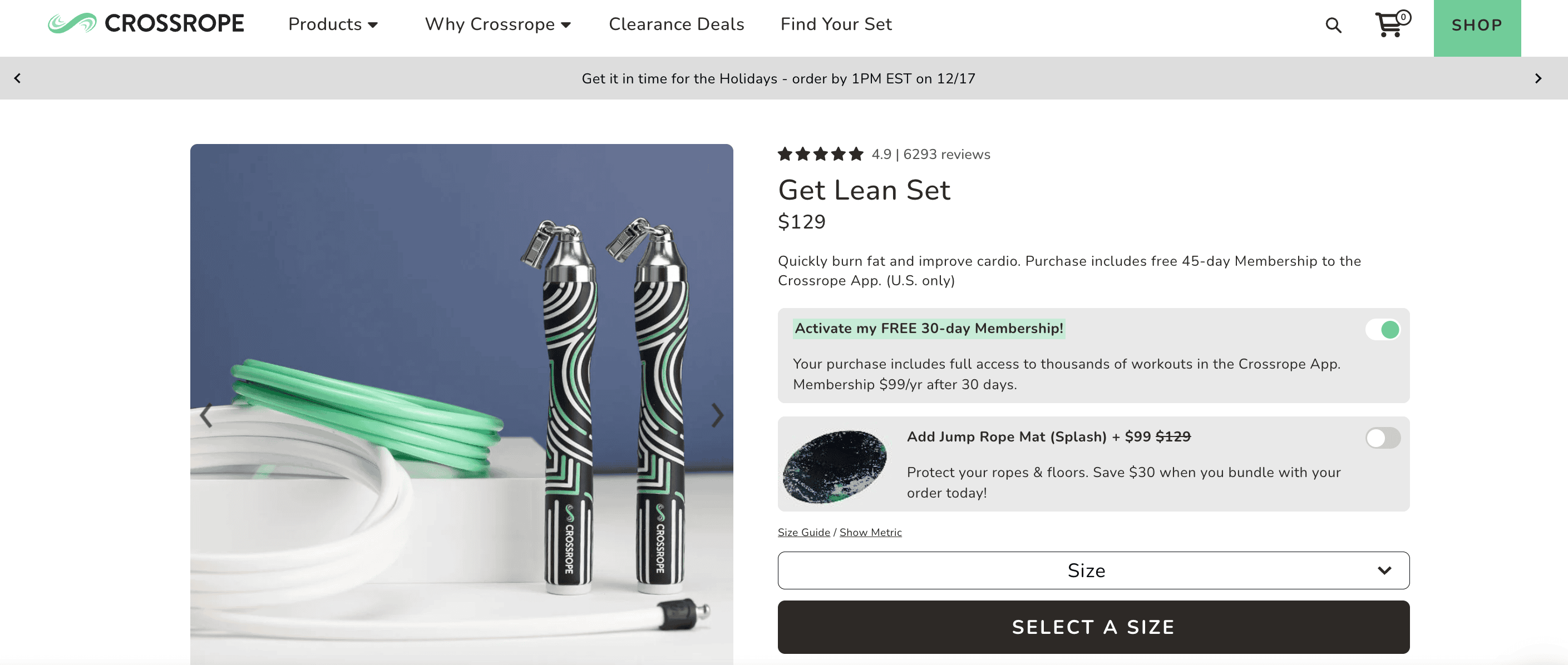Click the Crossrope logo
This screenshot has height=665, width=1568.
146,24
